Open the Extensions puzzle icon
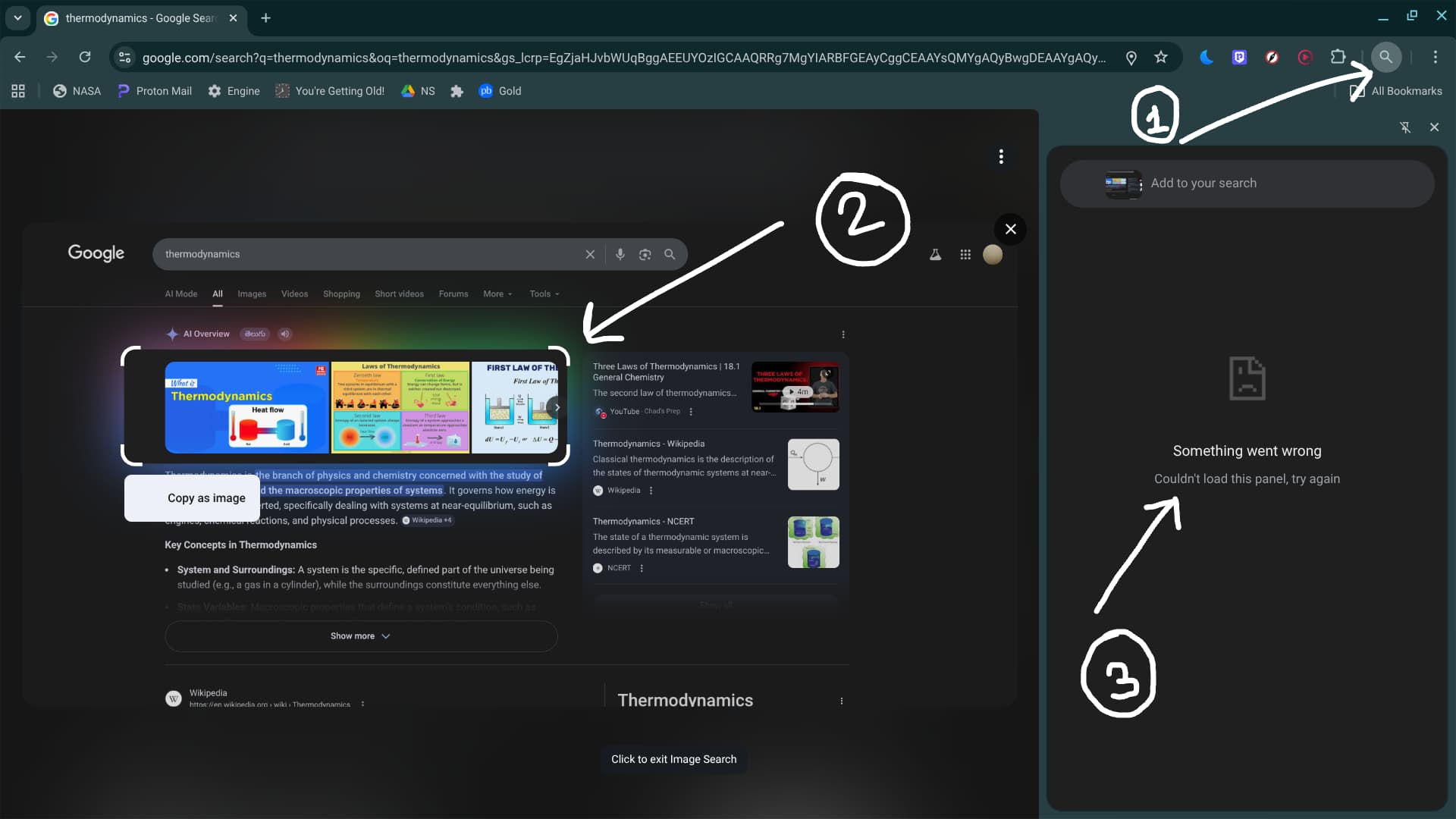The height and width of the screenshot is (819, 1456). [1338, 57]
